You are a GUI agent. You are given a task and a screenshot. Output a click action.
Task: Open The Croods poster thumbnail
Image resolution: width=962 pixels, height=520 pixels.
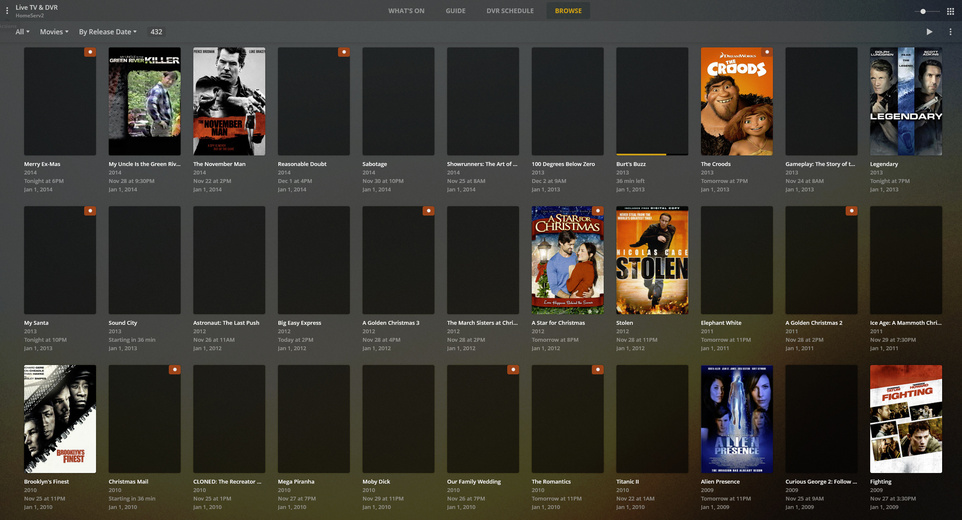[x=737, y=101]
